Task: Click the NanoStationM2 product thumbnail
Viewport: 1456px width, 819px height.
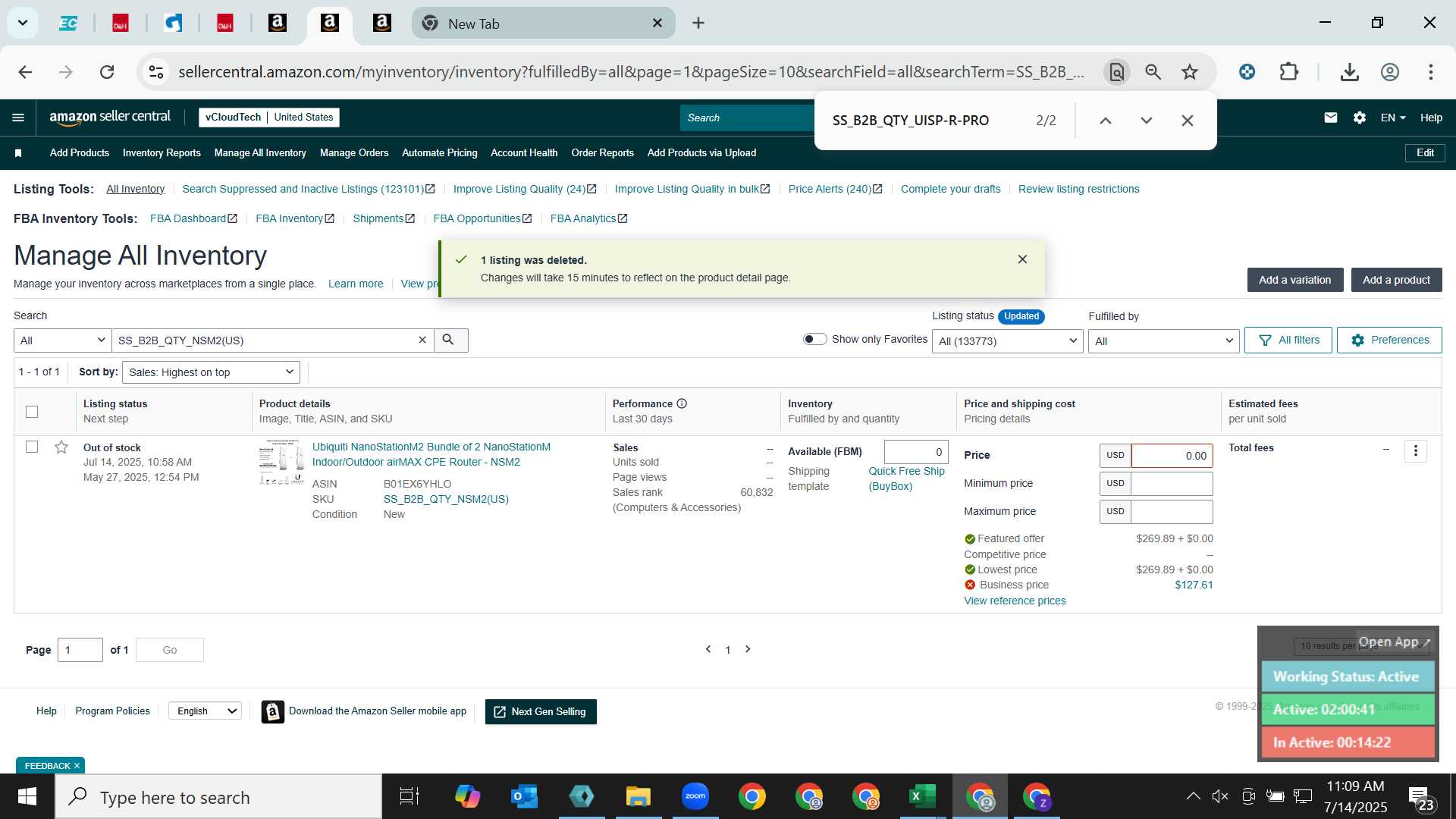Action: 281,463
